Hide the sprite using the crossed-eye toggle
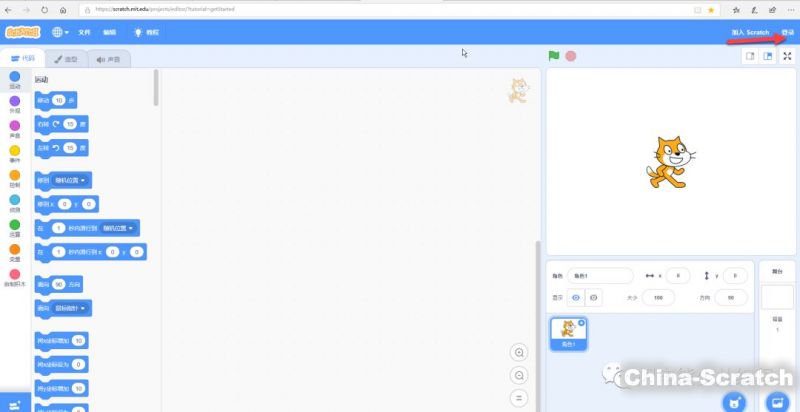 pos(596,298)
